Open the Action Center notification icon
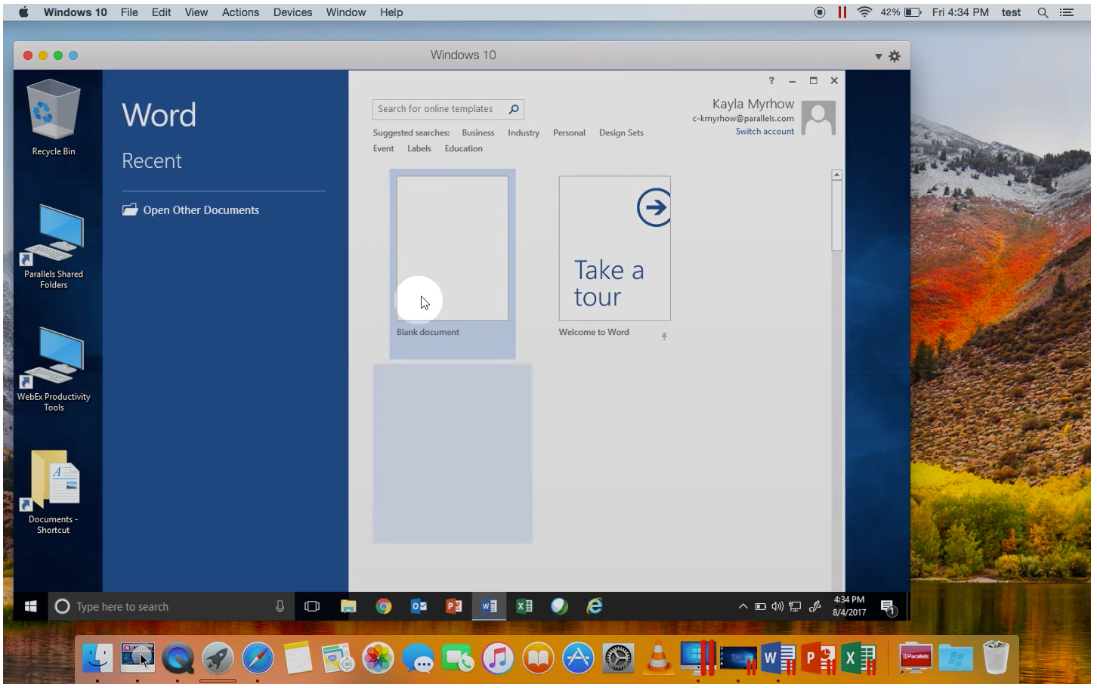The image size is (1097, 688). tap(888, 607)
